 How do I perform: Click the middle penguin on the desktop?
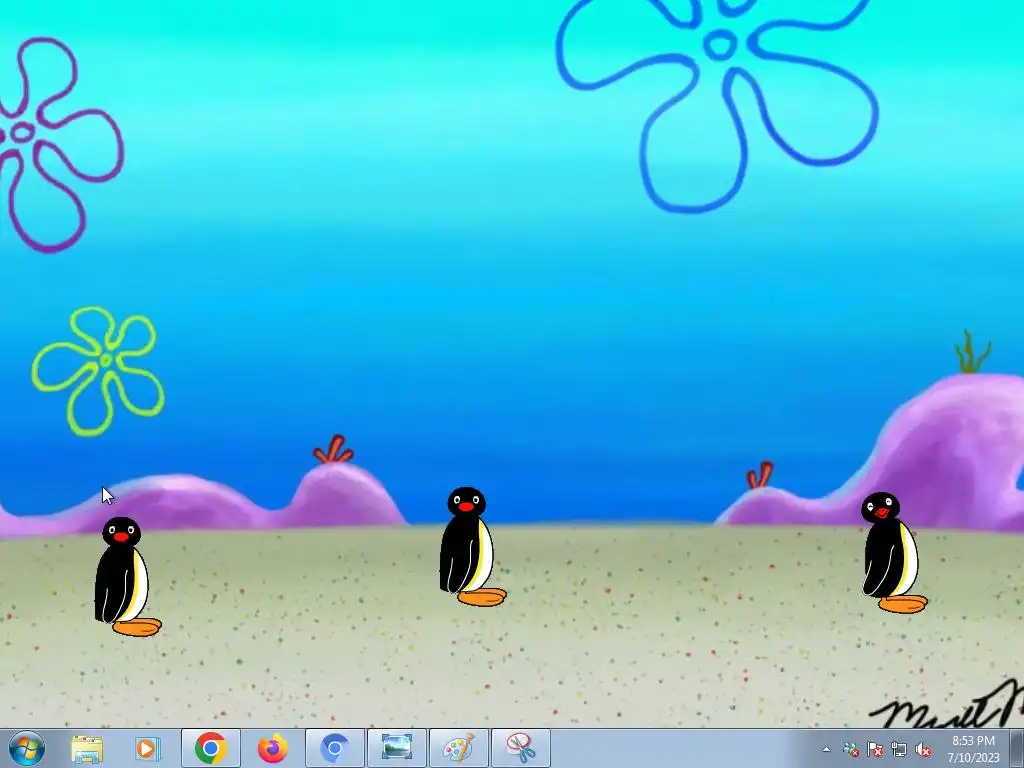(x=472, y=547)
